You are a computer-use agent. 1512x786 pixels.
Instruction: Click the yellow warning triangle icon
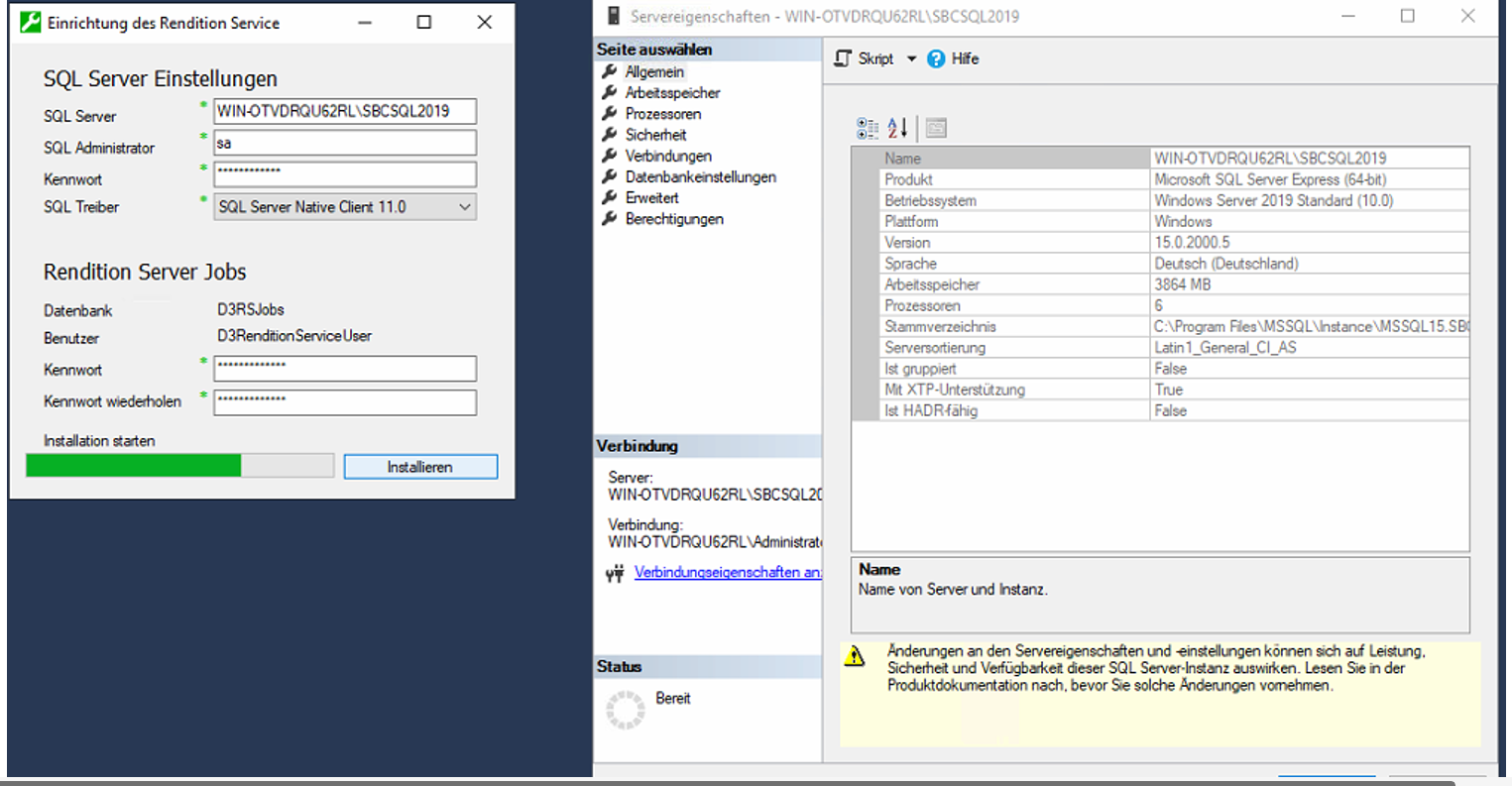(854, 656)
